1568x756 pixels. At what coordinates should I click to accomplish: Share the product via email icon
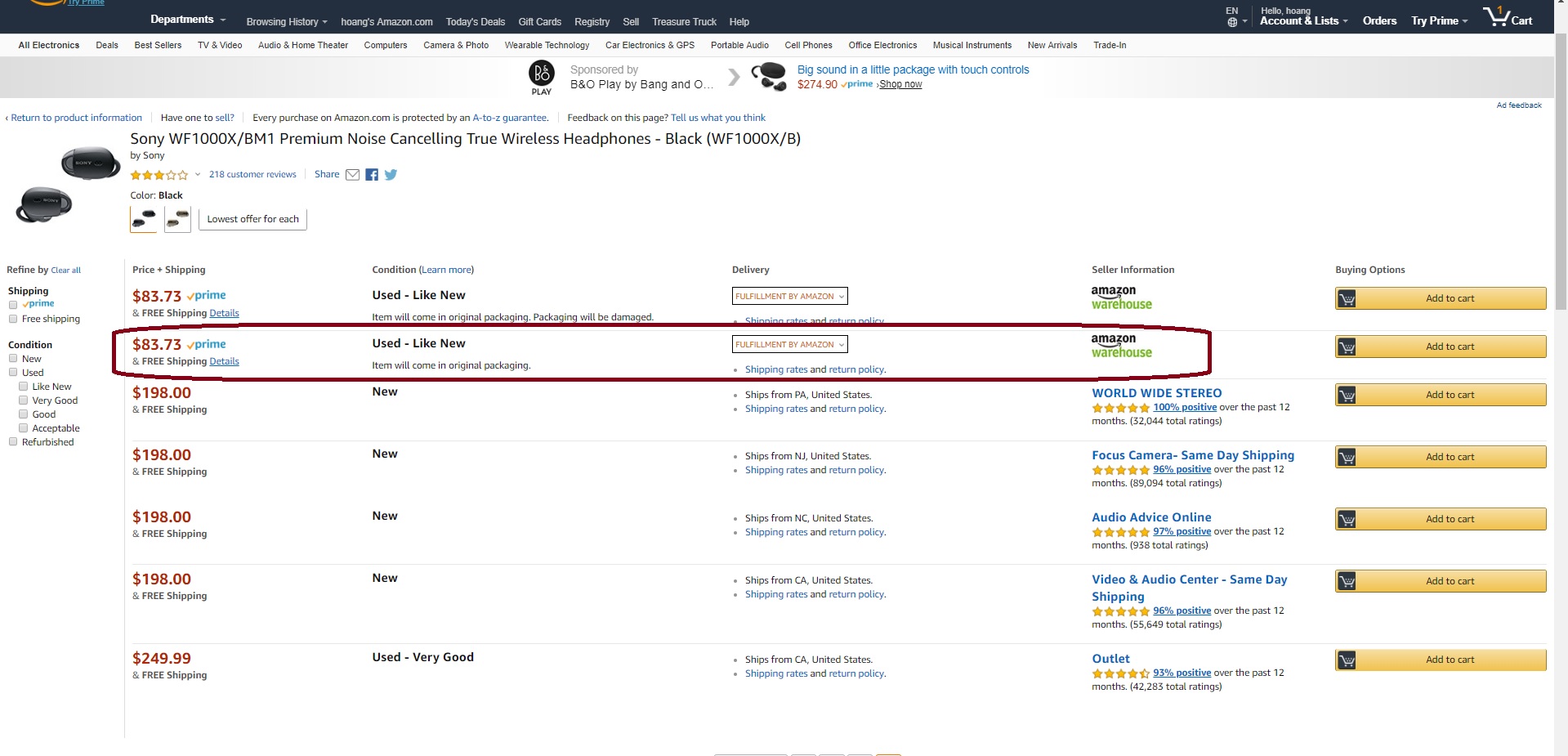(352, 175)
